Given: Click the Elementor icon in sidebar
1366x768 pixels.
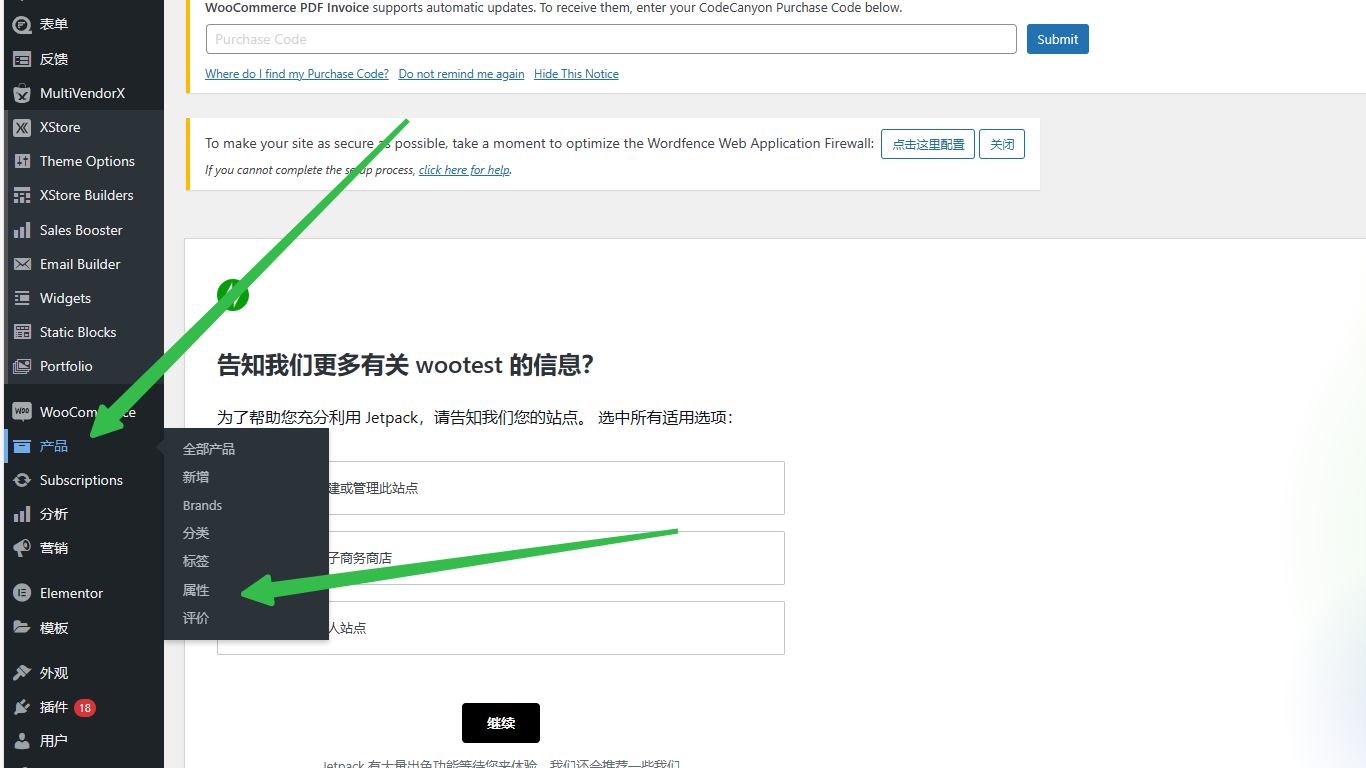Looking at the screenshot, I should (x=22, y=593).
